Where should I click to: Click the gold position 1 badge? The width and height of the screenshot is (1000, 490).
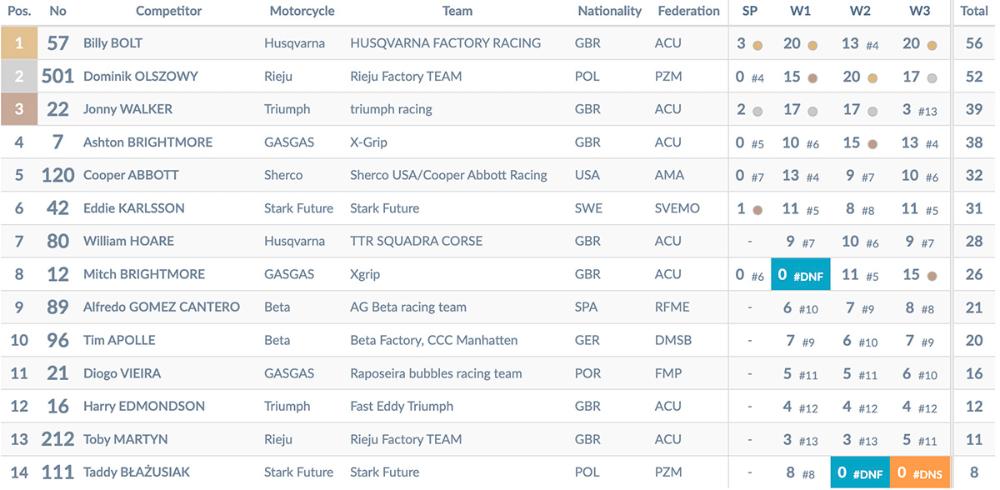click(19, 43)
